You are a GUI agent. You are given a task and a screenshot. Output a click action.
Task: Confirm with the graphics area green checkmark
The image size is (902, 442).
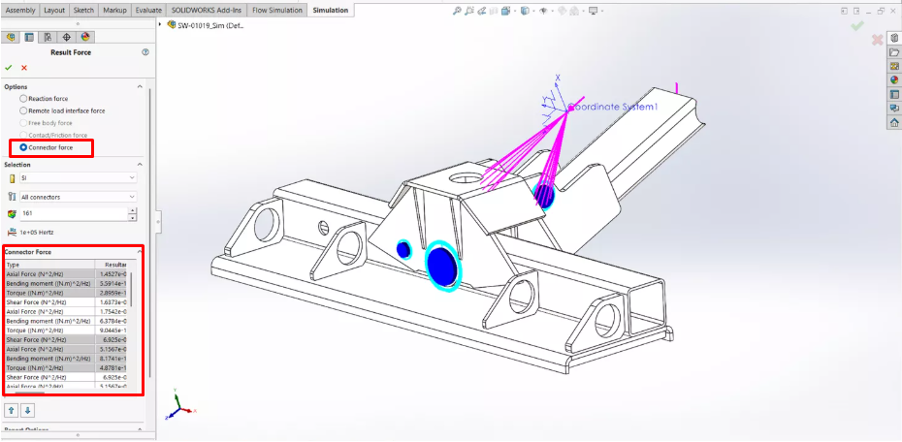(858, 25)
